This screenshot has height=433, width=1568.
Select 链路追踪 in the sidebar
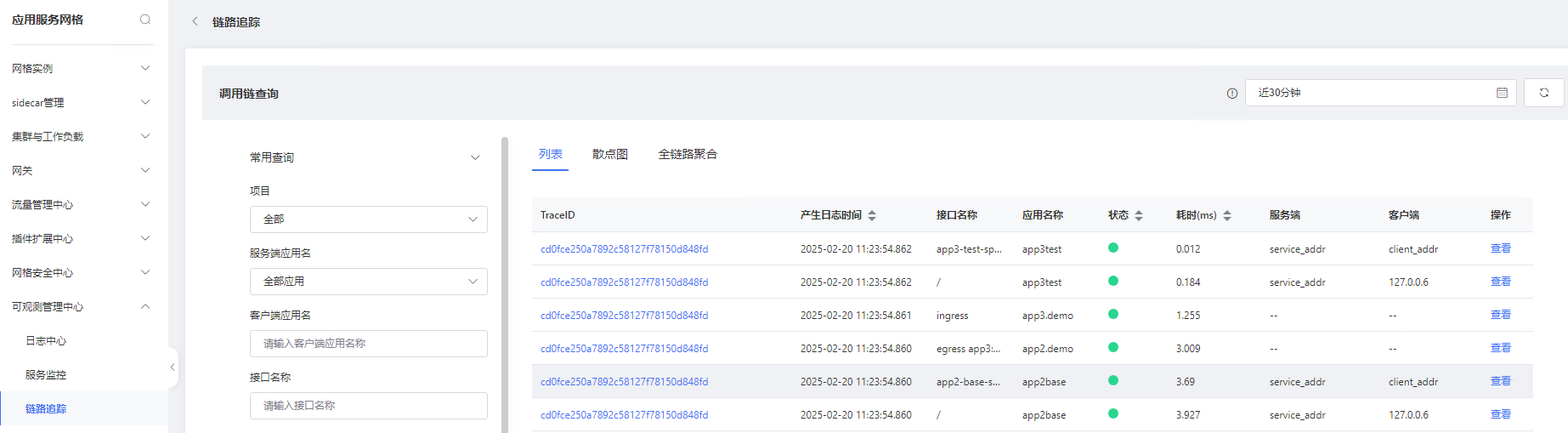(x=46, y=408)
